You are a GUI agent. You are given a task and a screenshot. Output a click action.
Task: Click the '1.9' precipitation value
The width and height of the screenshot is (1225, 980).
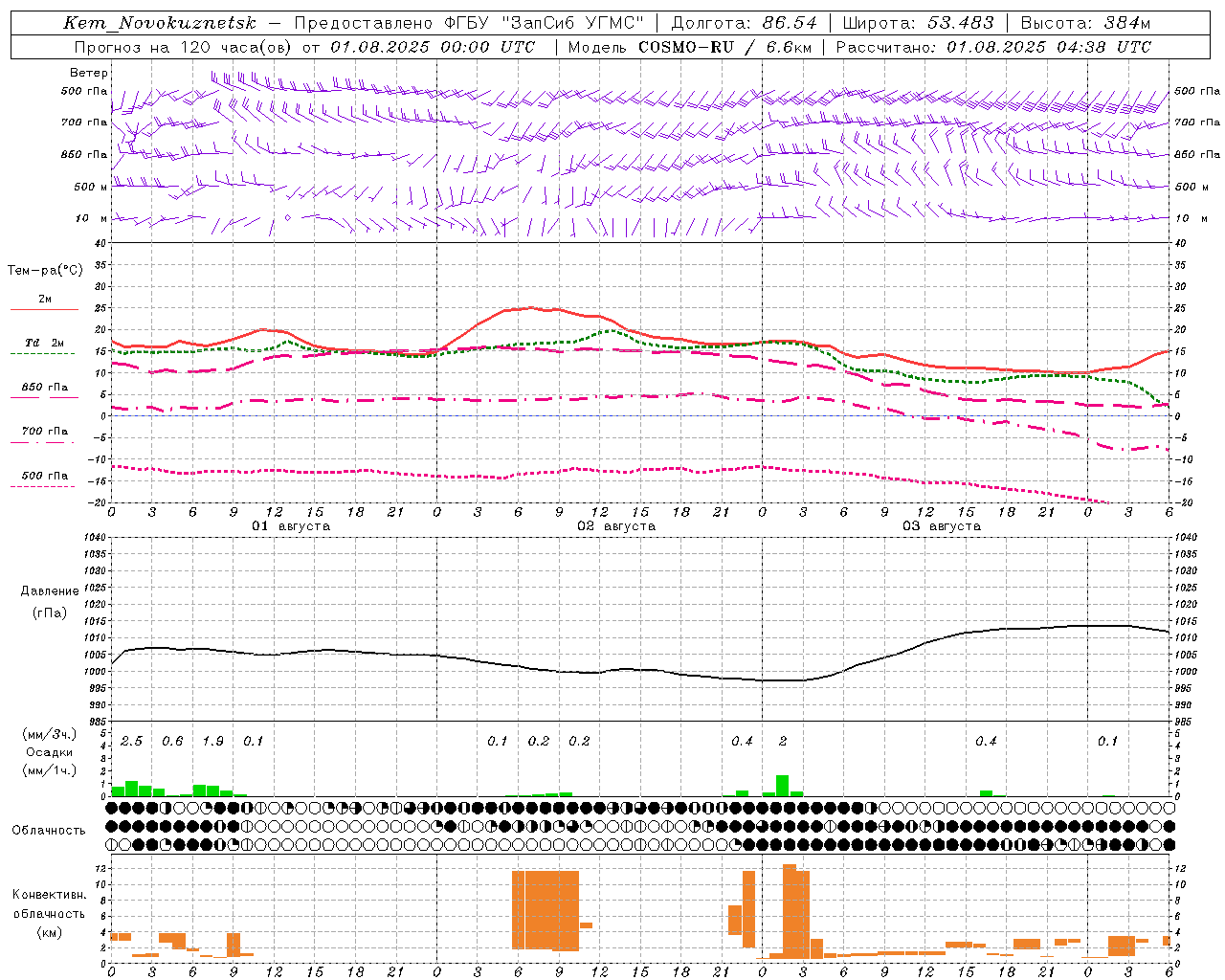click(x=212, y=742)
